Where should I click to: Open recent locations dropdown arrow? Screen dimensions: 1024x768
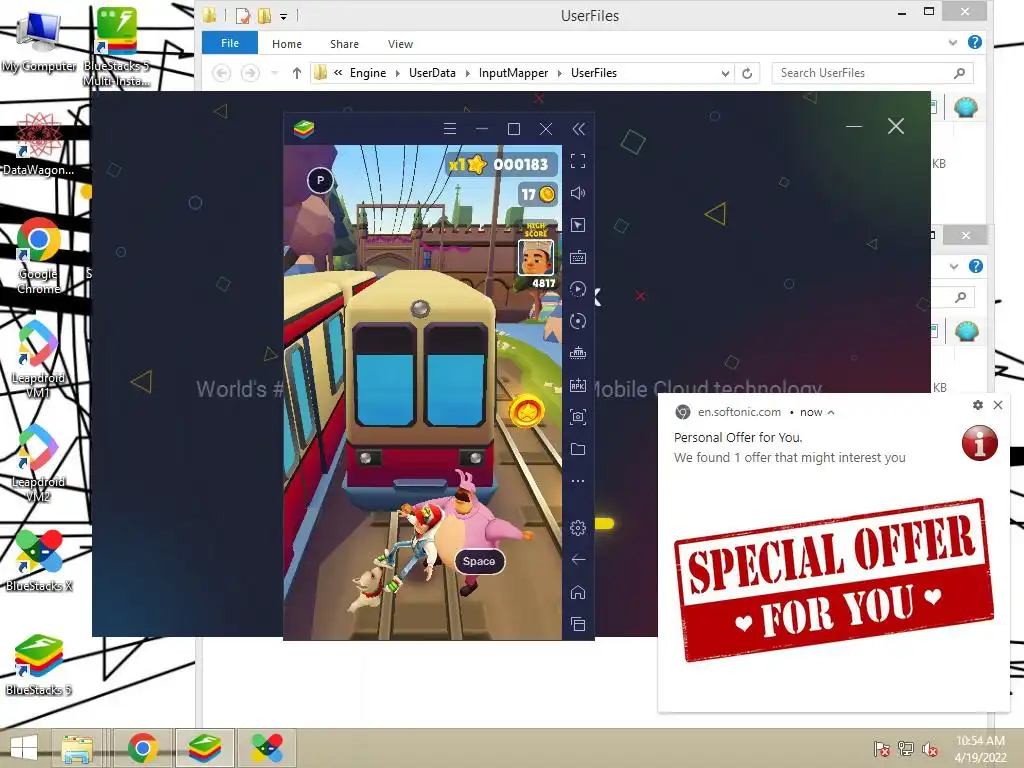[274, 73]
